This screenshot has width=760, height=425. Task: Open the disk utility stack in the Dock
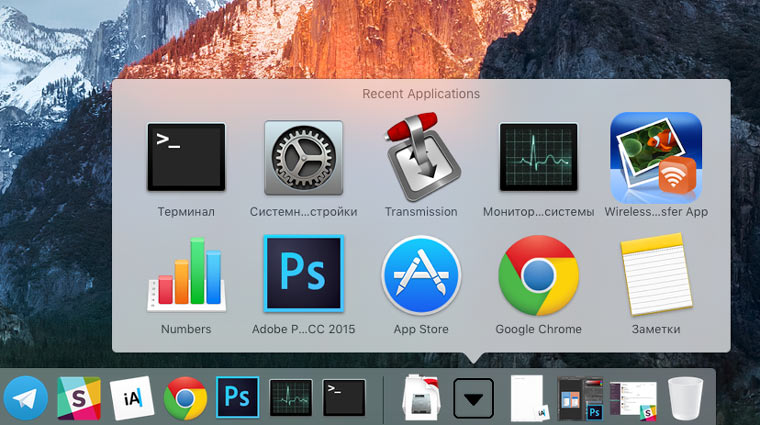pyautogui.click(x=421, y=397)
